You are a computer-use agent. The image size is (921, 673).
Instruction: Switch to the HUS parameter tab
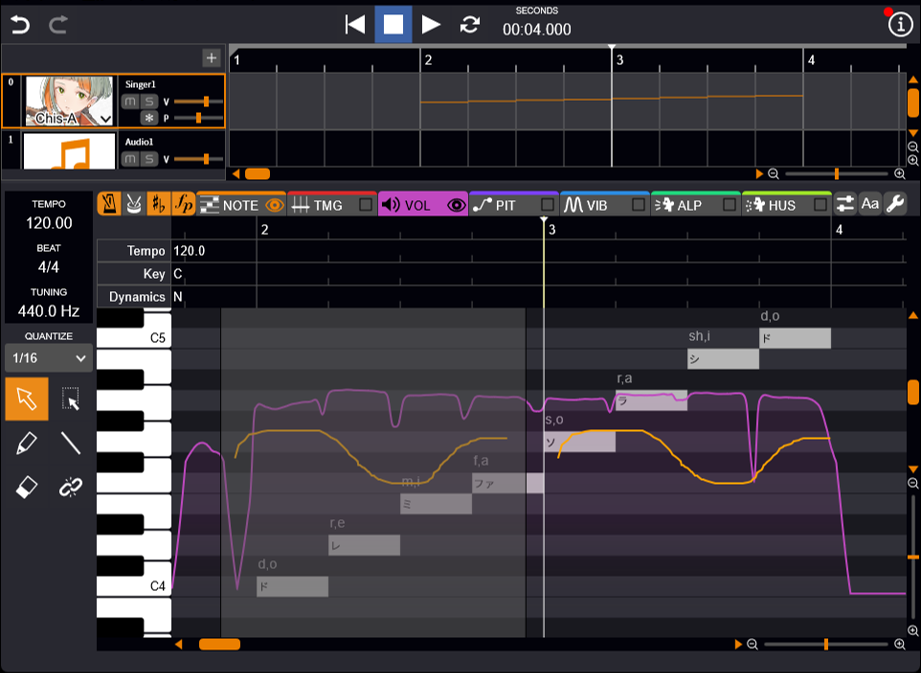[773, 205]
